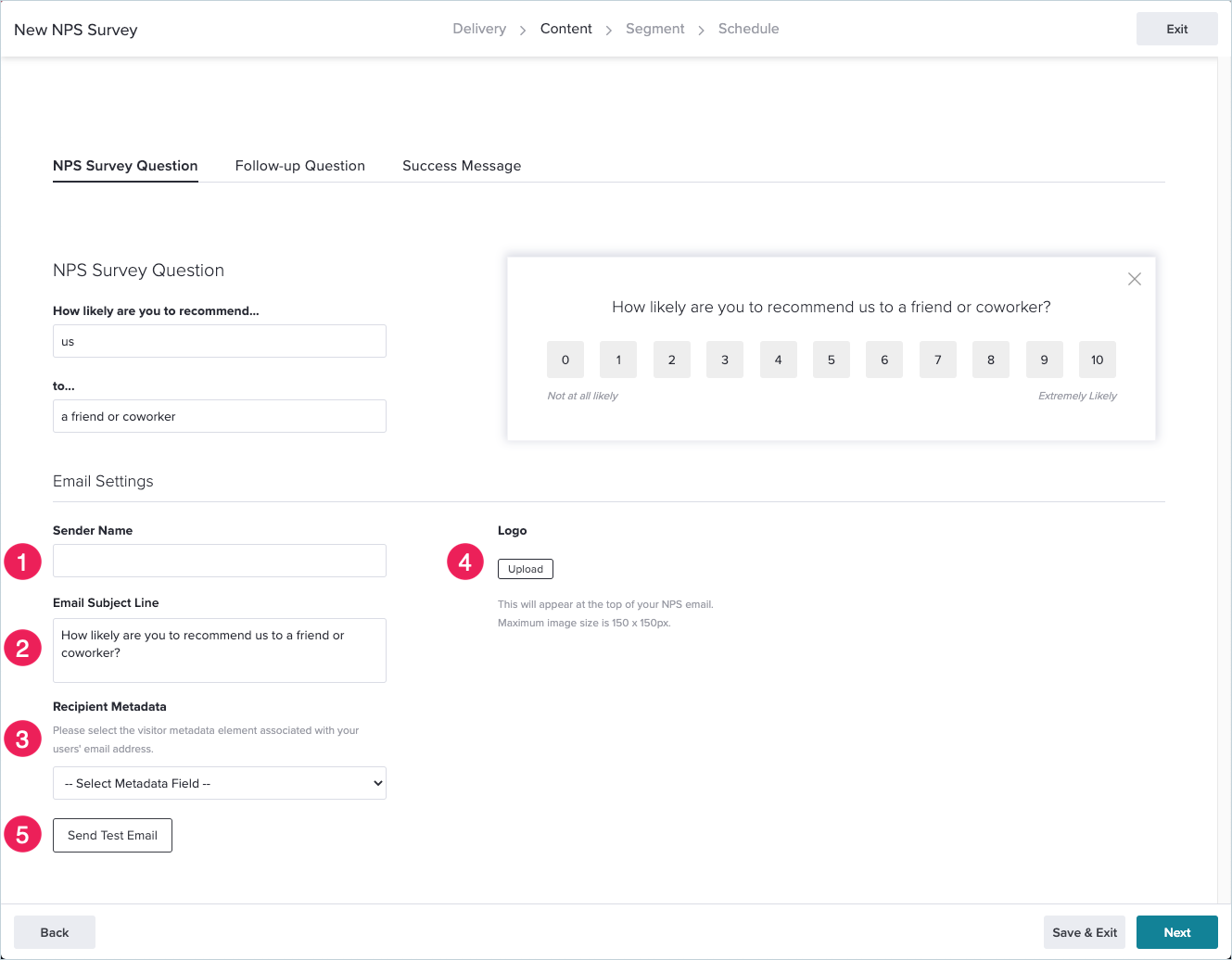Select rating 10 in the preview scale
The image size is (1232, 960).
pyautogui.click(x=1097, y=360)
